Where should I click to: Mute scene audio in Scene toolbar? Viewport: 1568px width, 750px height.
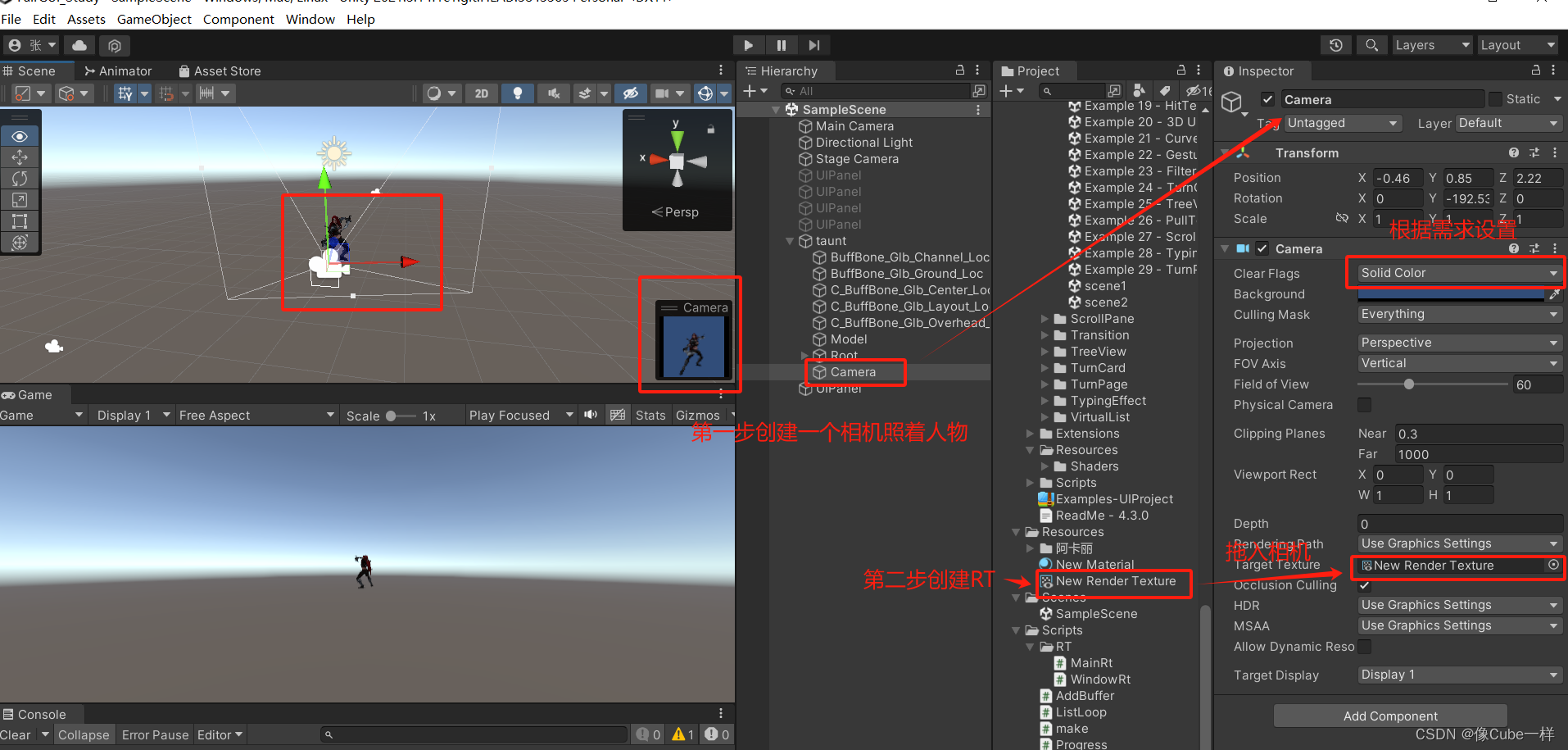pos(553,93)
